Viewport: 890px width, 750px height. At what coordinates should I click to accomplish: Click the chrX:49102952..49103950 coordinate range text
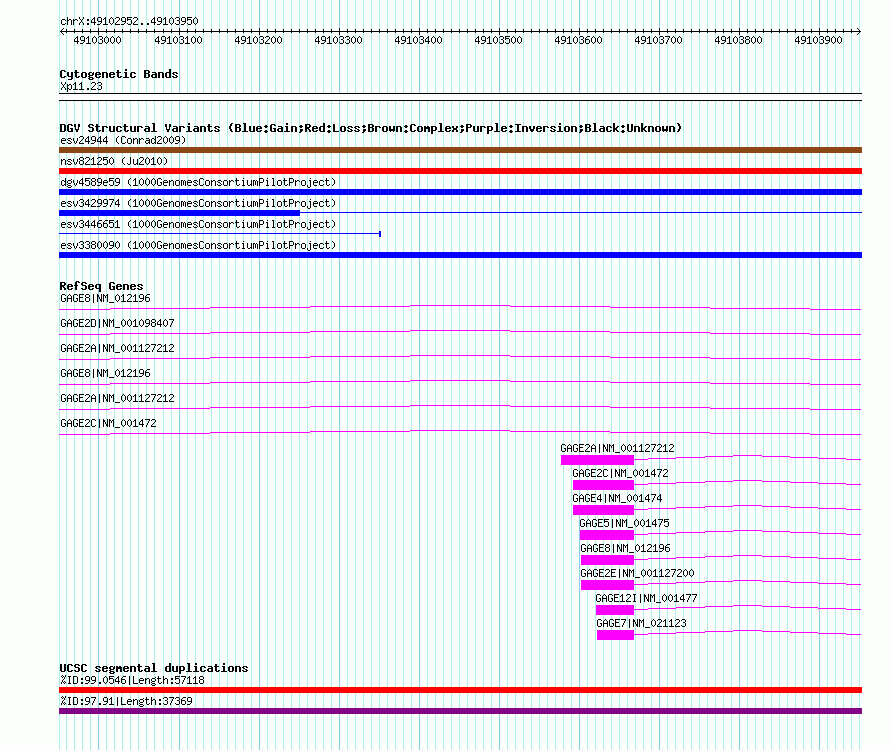[129, 21]
